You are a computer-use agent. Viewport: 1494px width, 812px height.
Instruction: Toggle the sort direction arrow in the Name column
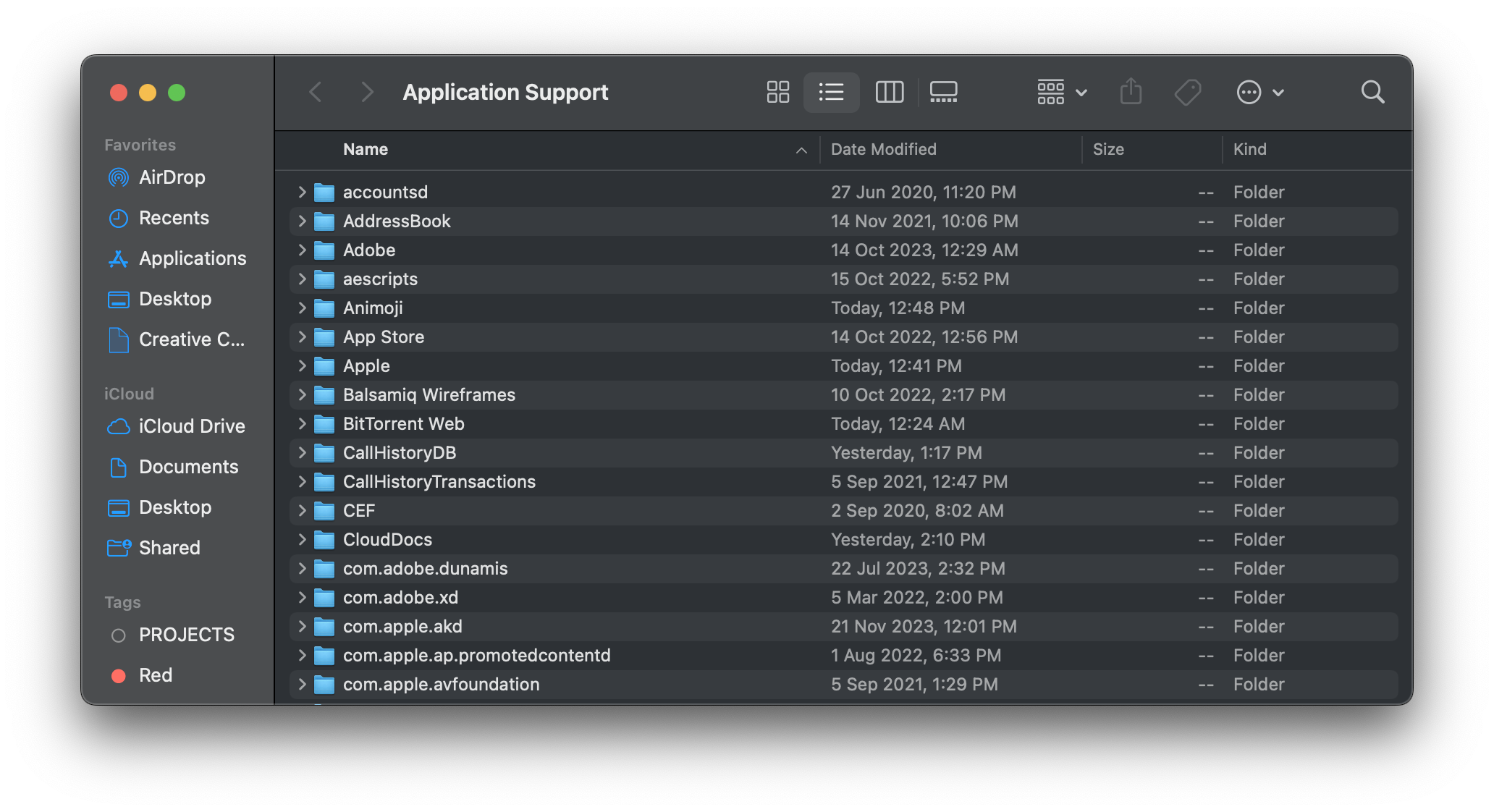click(801, 150)
